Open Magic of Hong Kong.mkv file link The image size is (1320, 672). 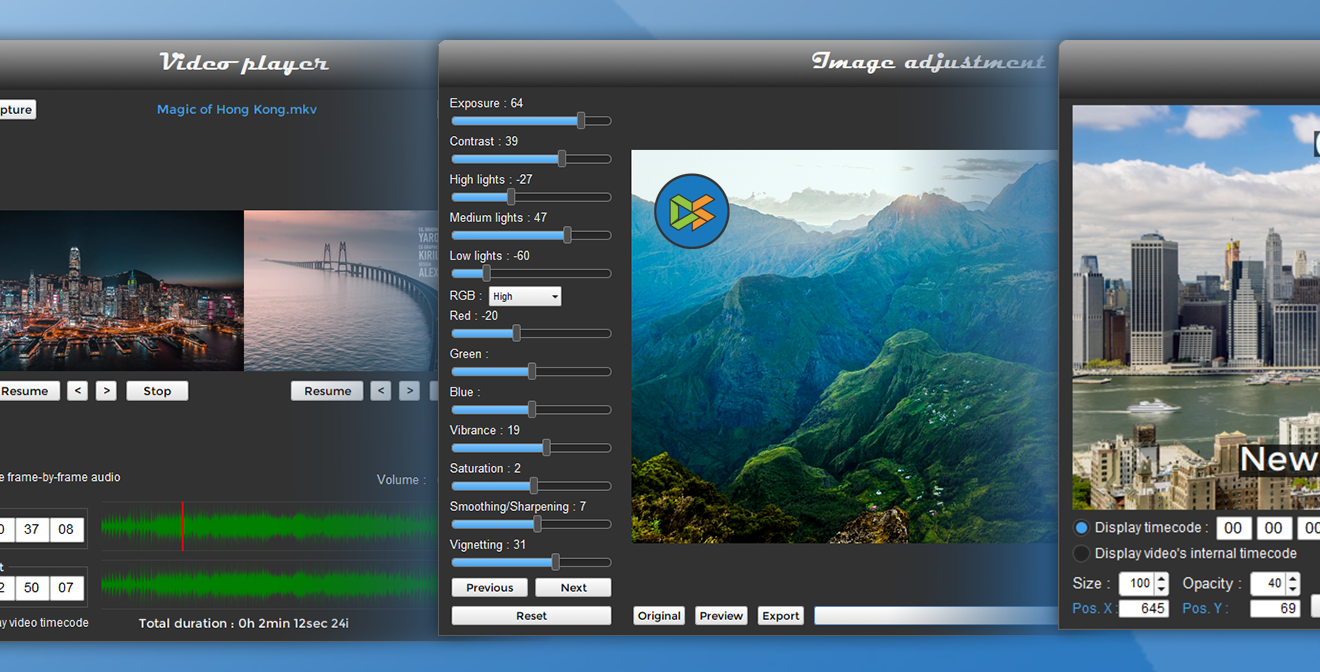(237, 109)
